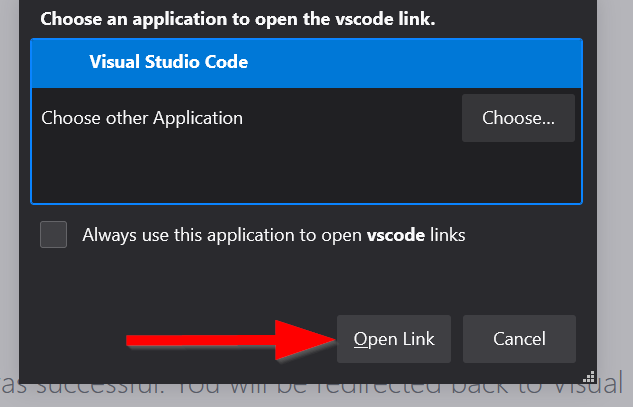Open the Choose... application picker
The width and height of the screenshot is (633, 407).
pos(518,118)
